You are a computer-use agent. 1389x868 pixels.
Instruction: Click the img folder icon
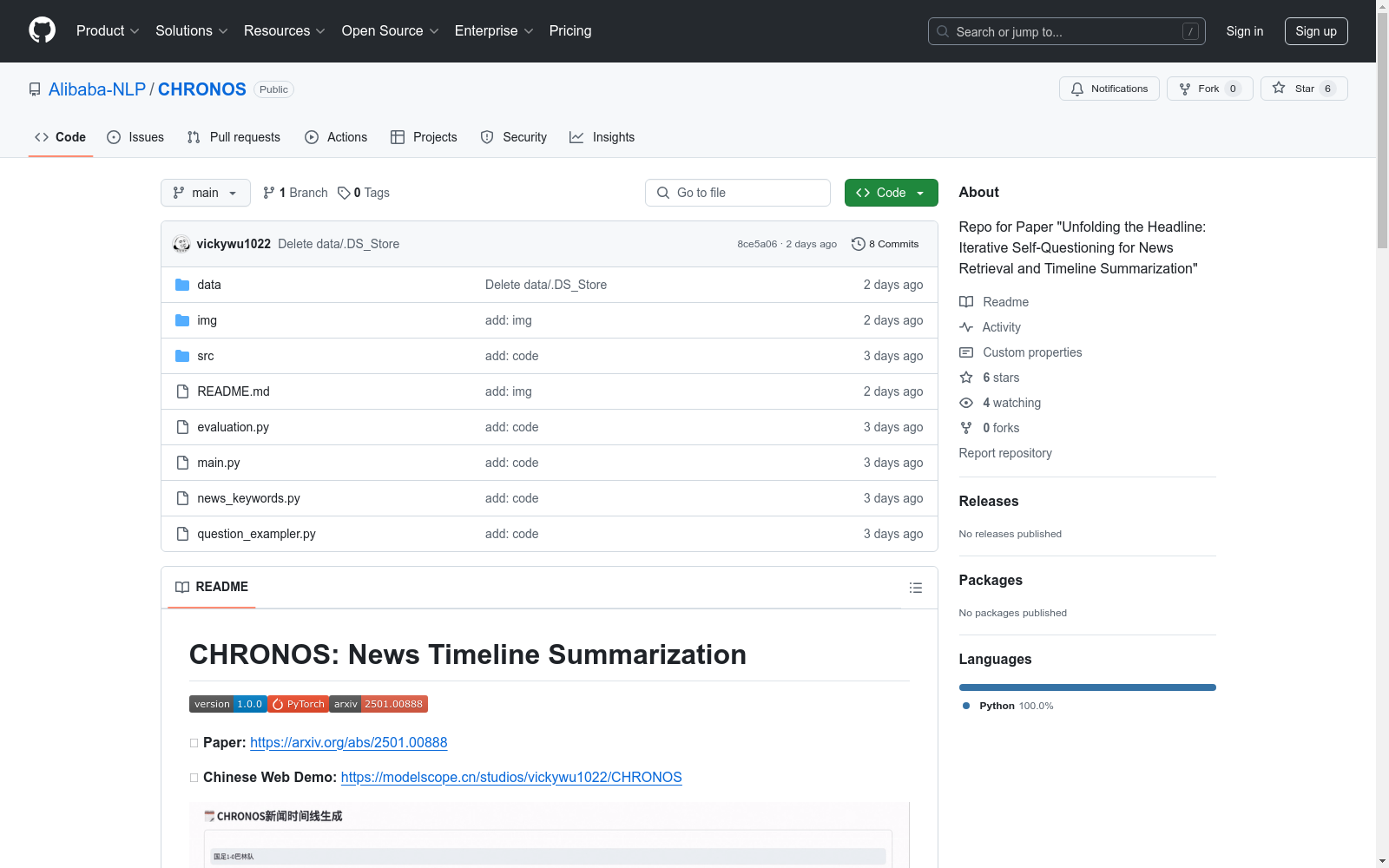182,320
